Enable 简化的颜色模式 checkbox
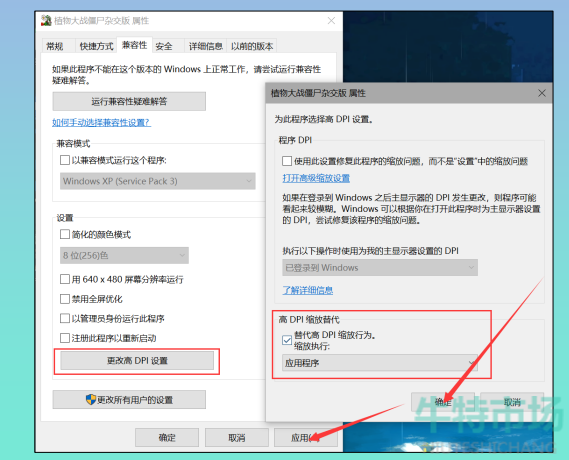This screenshot has height=460, width=569. (65, 234)
